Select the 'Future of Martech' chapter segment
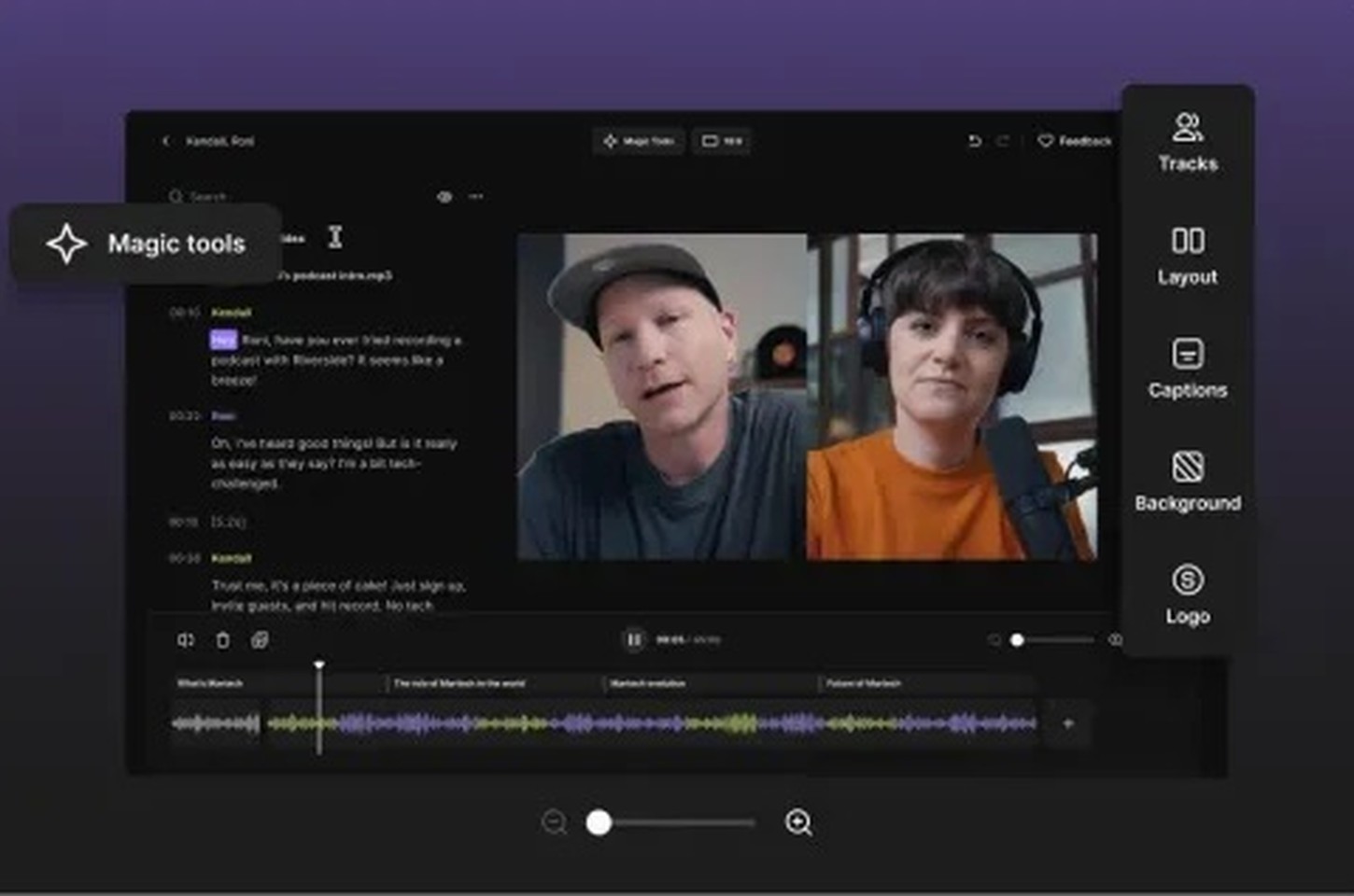The image size is (1354, 896). (924, 683)
